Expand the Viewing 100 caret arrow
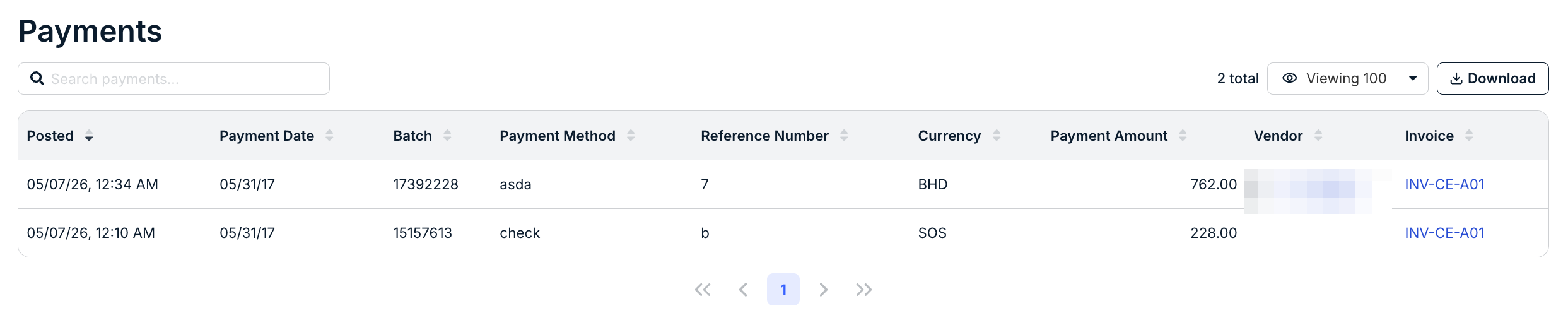This screenshot has width=1568, height=313. [1413, 78]
